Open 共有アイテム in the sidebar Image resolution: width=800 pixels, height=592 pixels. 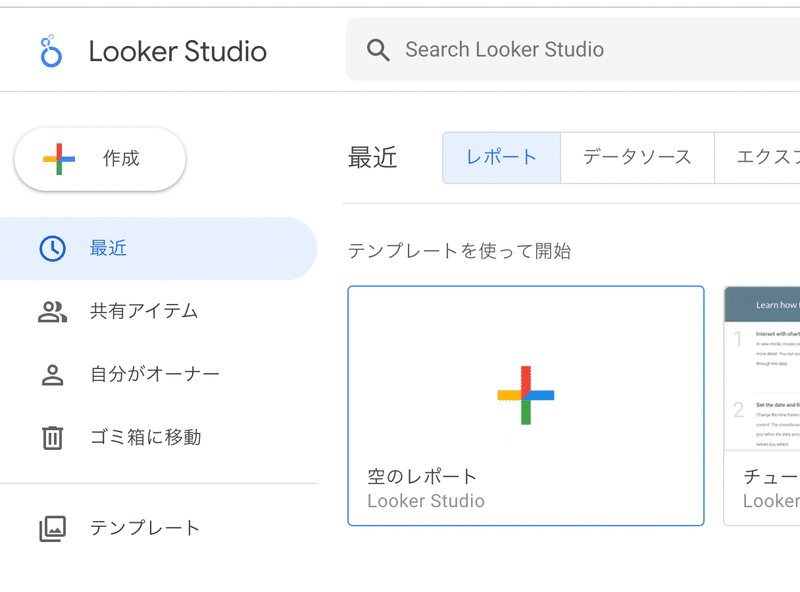coord(158,311)
